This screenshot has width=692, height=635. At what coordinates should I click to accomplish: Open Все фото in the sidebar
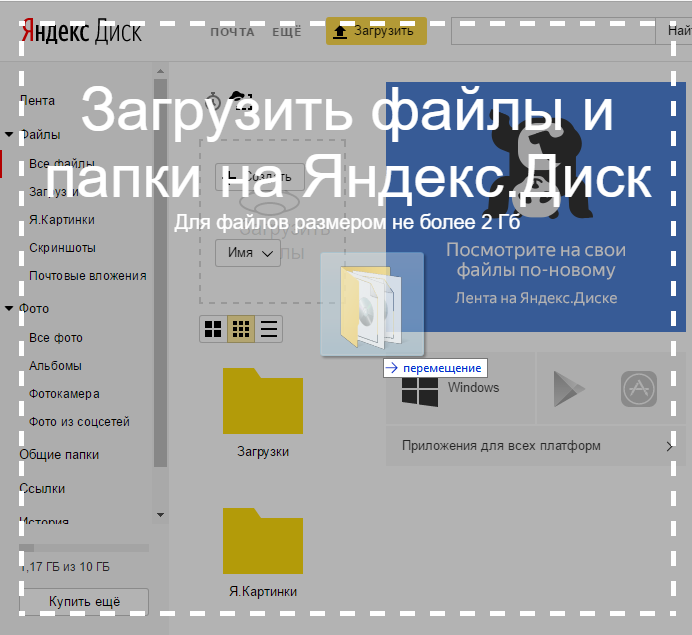tap(56, 338)
